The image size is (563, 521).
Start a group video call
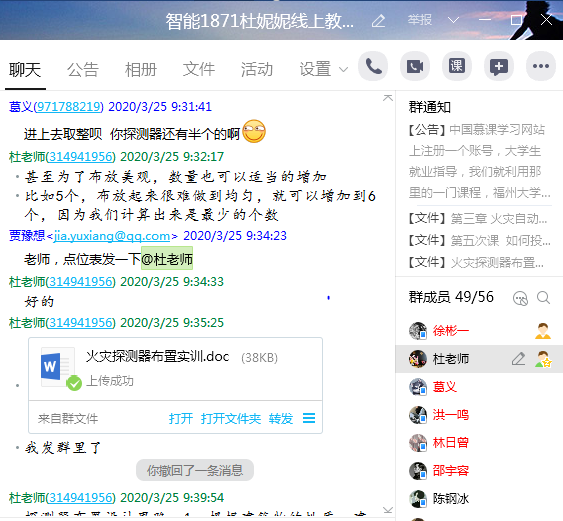[415, 66]
